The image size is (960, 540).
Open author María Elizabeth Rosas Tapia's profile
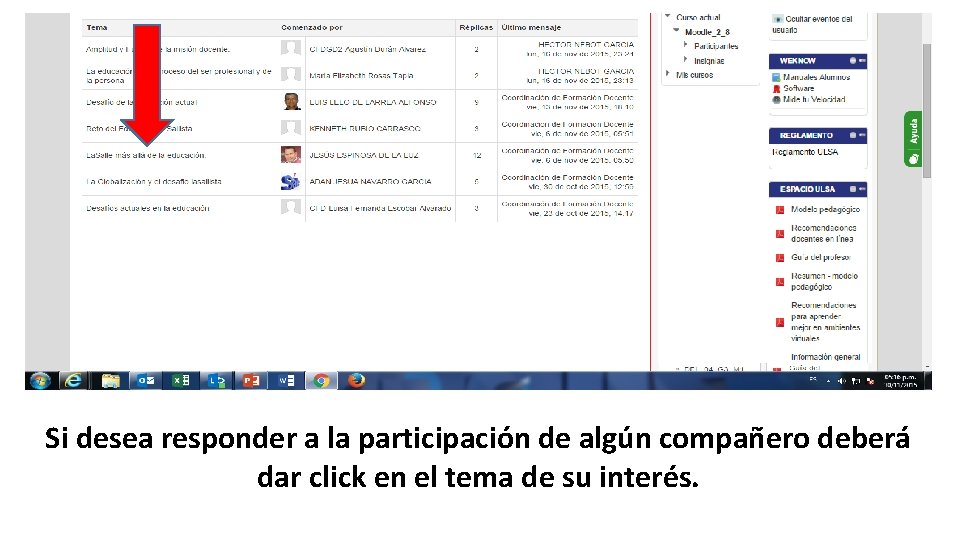click(361, 76)
